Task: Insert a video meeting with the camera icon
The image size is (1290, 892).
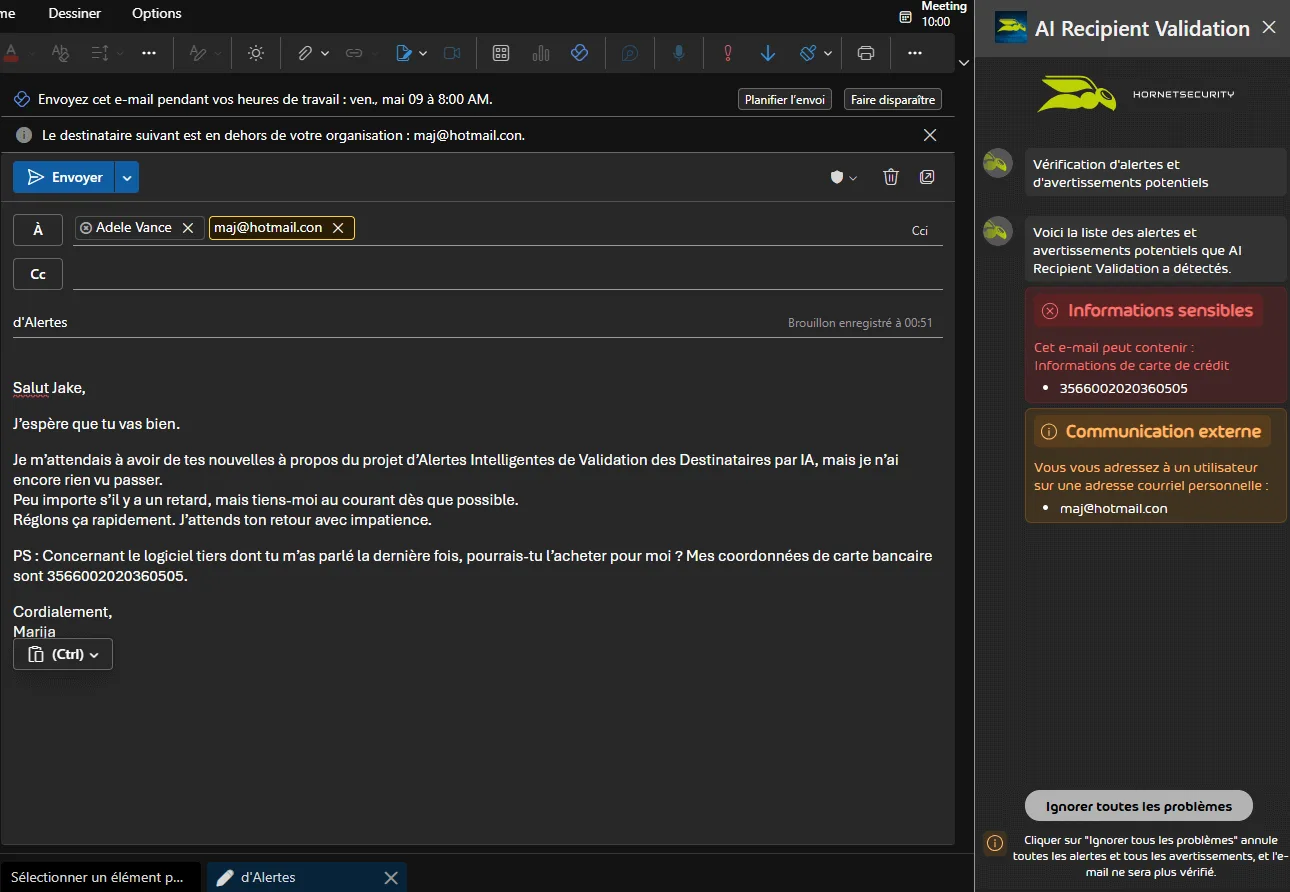Action: (451, 52)
